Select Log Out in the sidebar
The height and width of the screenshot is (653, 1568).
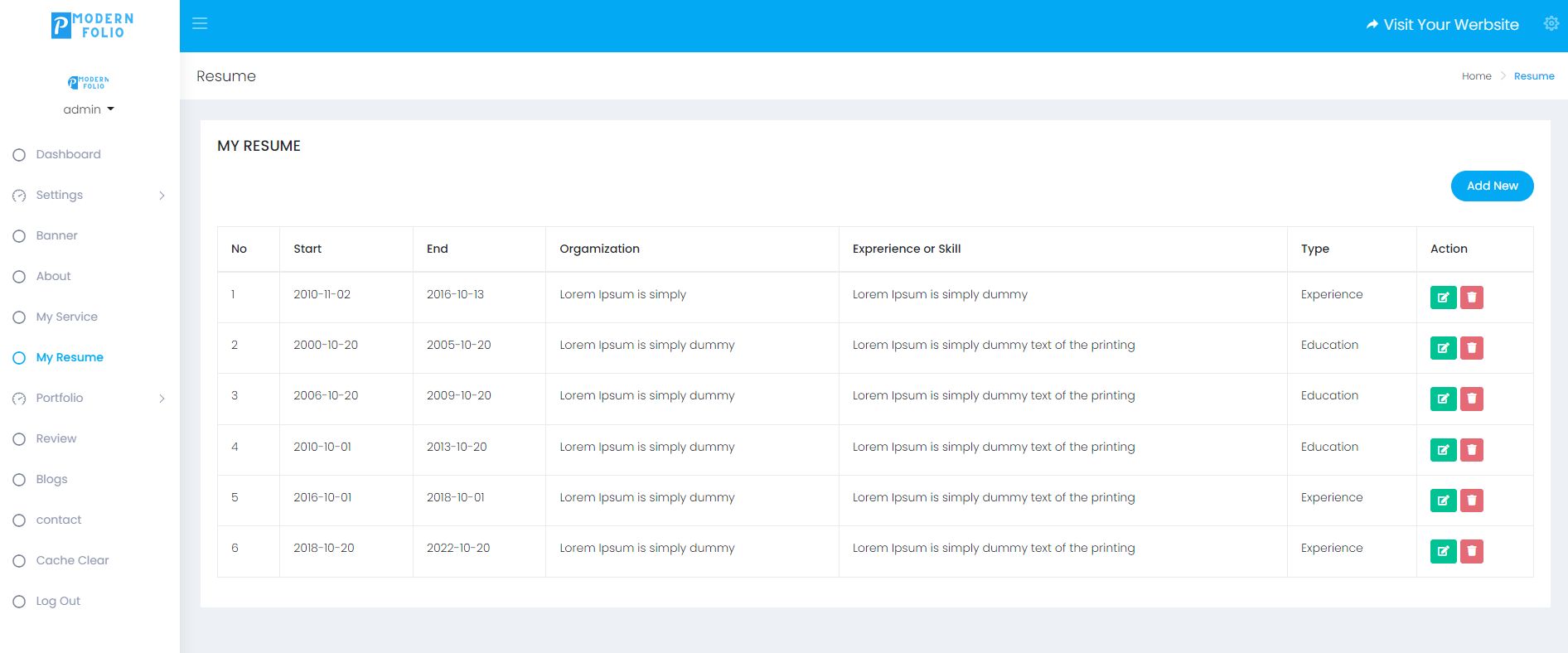pyautogui.click(x=58, y=602)
